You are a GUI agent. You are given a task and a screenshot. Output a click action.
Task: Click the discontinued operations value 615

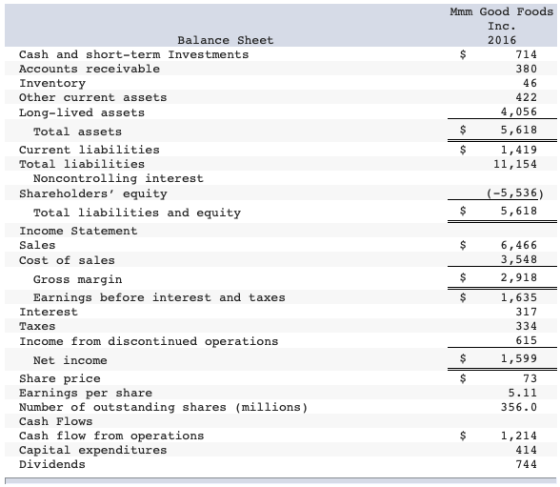click(x=526, y=340)
